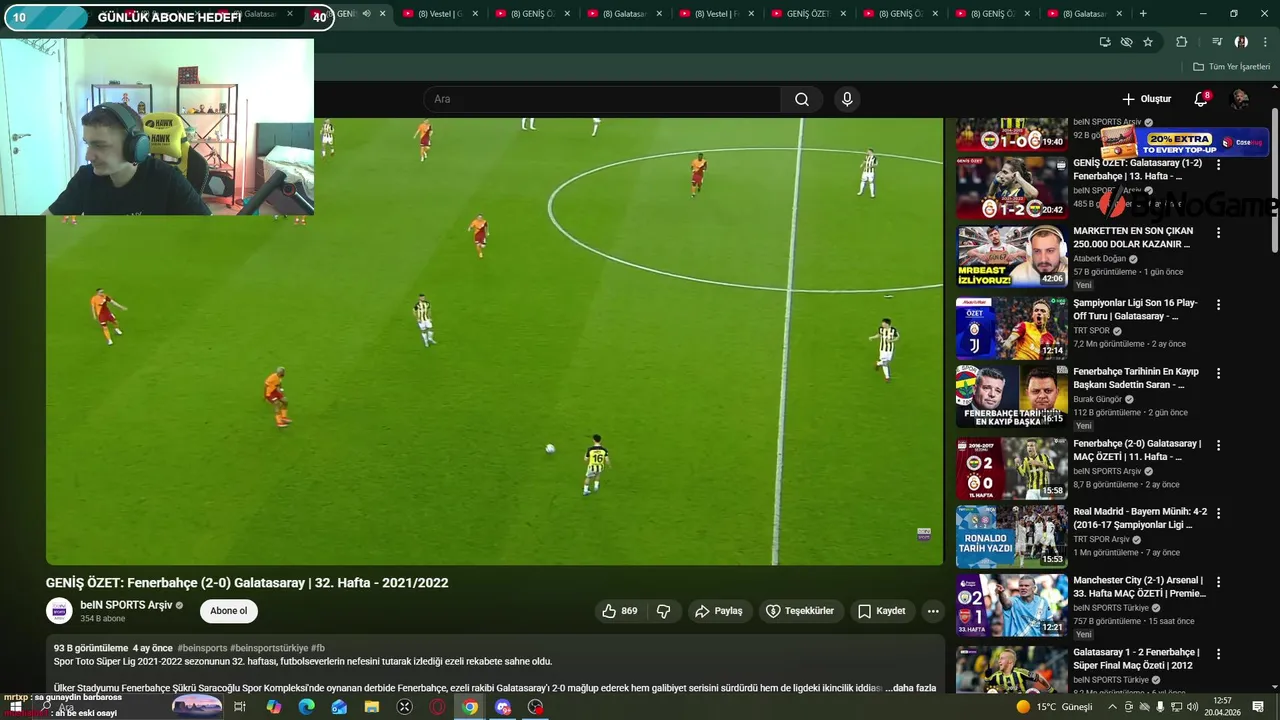Click the #fb hashtag link
1280x720 pixels.
click(318, 648)
